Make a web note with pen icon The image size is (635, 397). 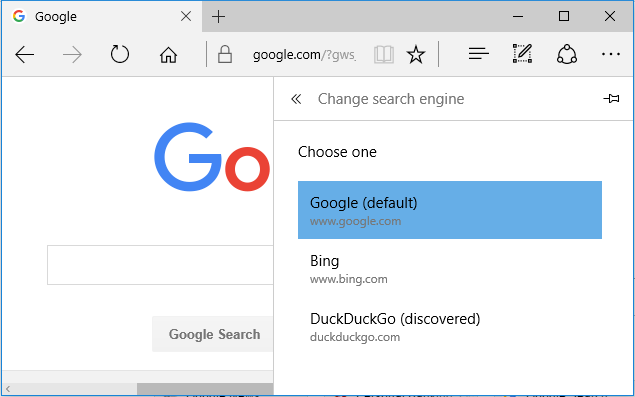522,53
